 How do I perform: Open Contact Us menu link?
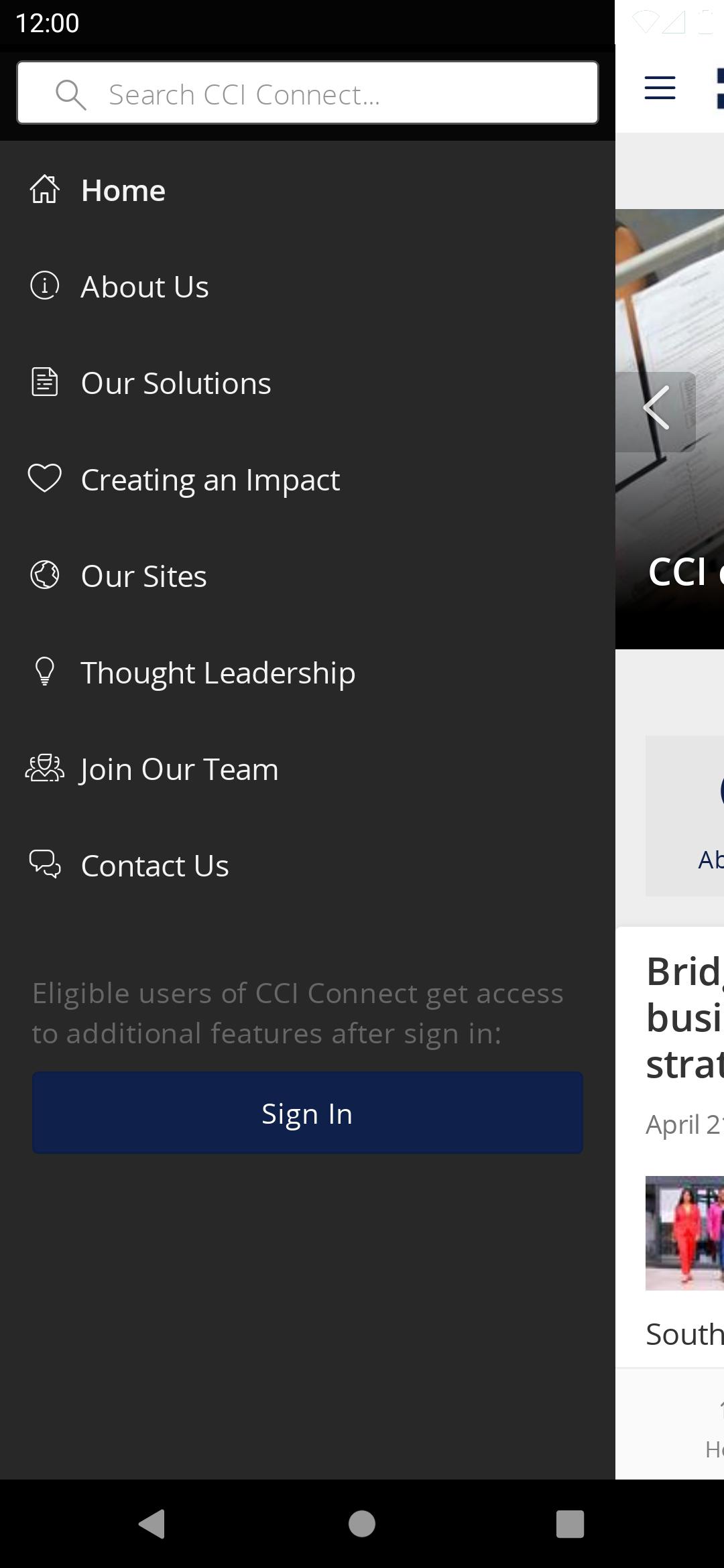[x=155, y=866]
